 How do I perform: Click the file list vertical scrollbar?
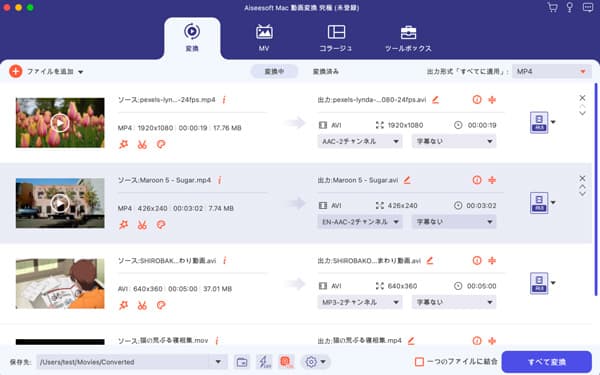click(x=595, y=189)
